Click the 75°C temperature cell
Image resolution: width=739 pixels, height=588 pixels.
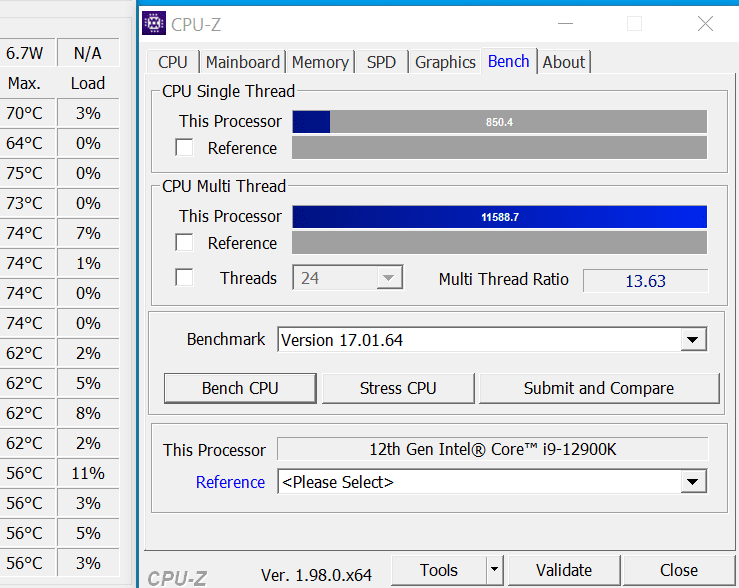pos(28,173)
